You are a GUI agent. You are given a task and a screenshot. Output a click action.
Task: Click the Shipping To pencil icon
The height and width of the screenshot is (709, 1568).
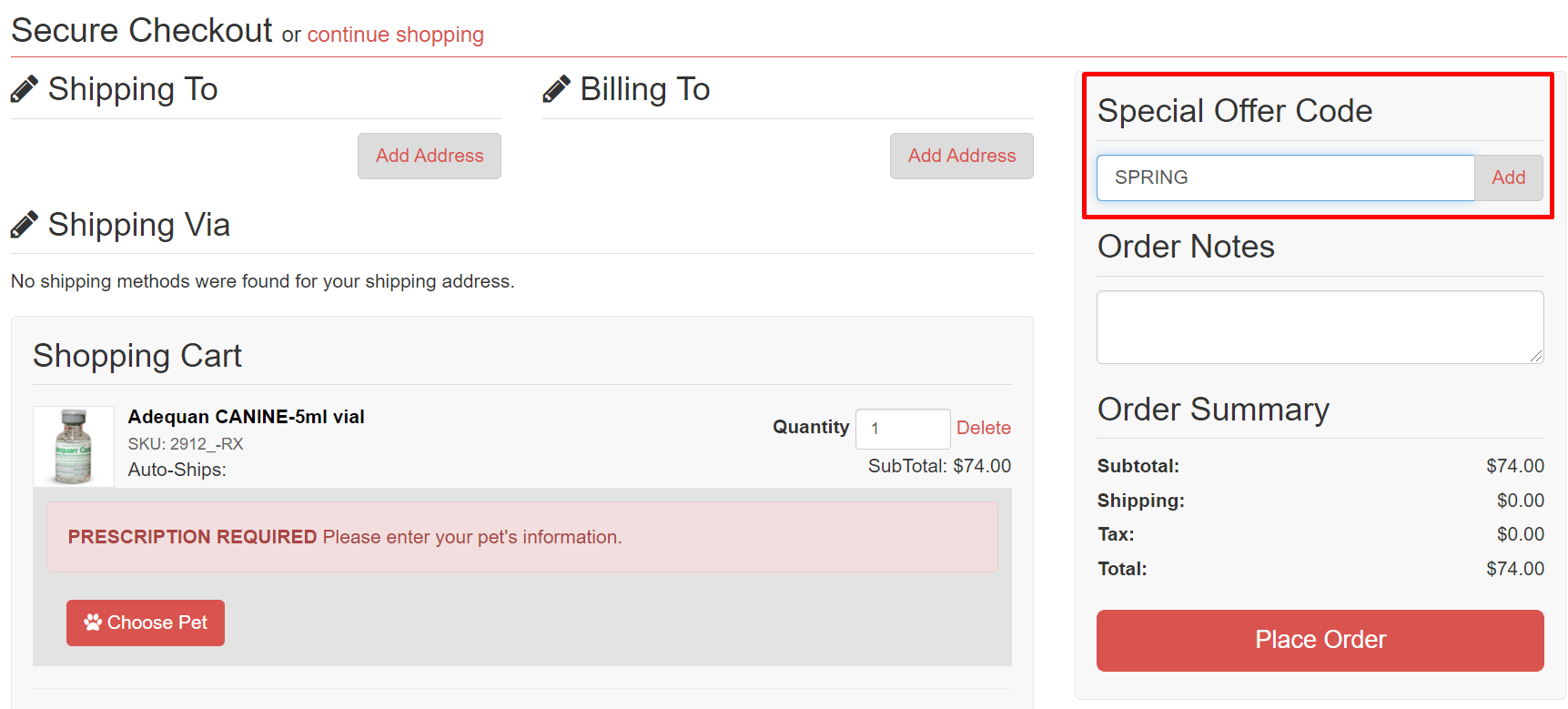click(25, 89)
